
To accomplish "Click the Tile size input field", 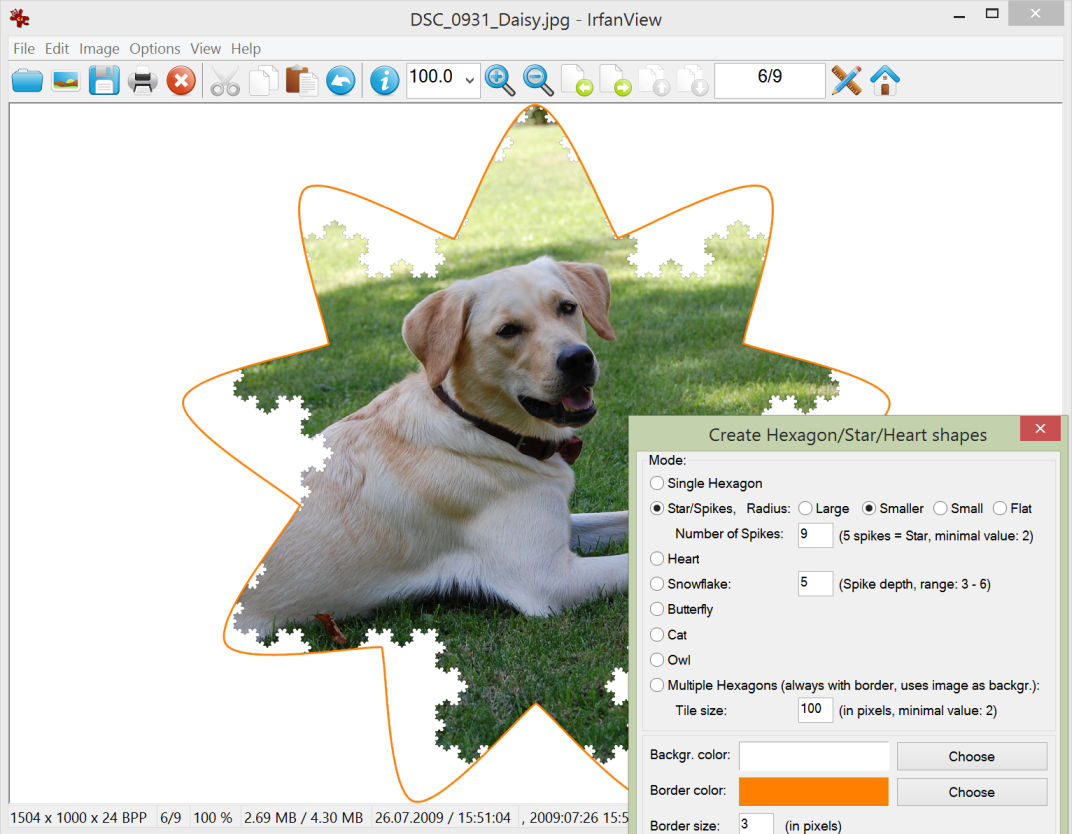I will 815,710.
